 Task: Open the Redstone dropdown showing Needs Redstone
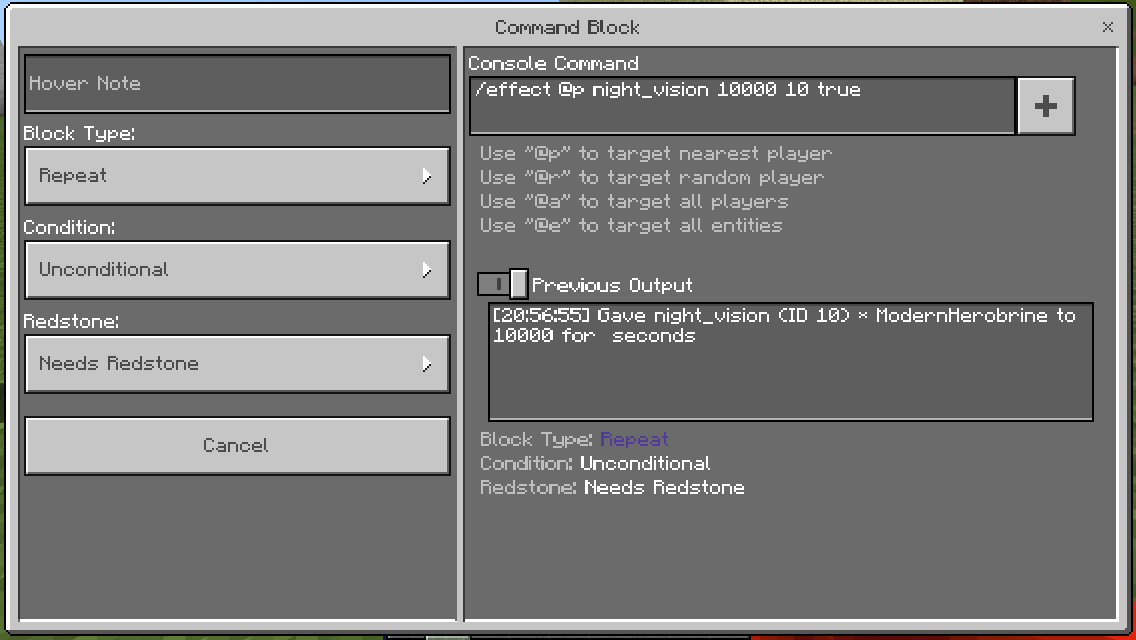coord(237,364)
